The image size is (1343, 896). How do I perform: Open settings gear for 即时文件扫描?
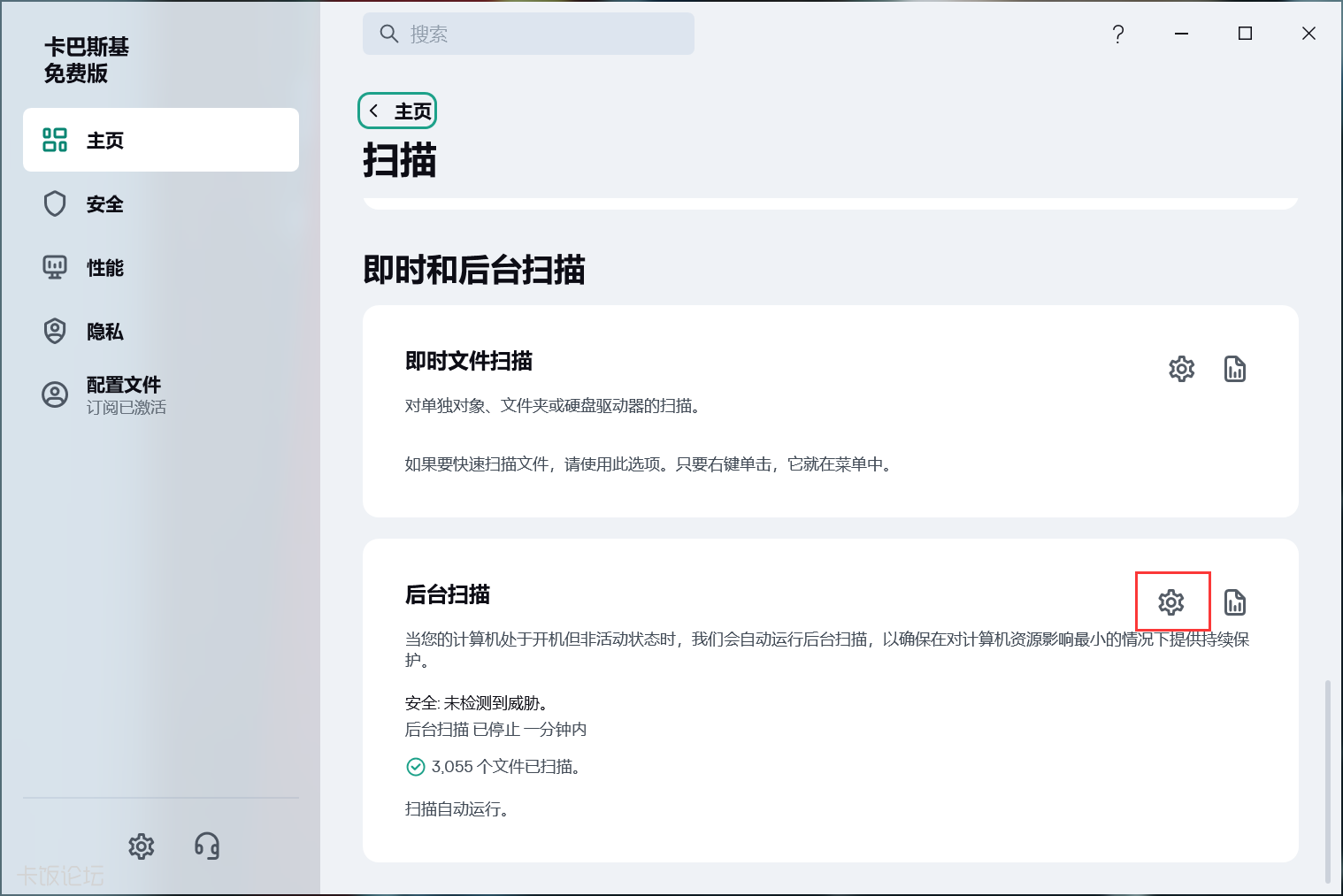(1181, 369)
